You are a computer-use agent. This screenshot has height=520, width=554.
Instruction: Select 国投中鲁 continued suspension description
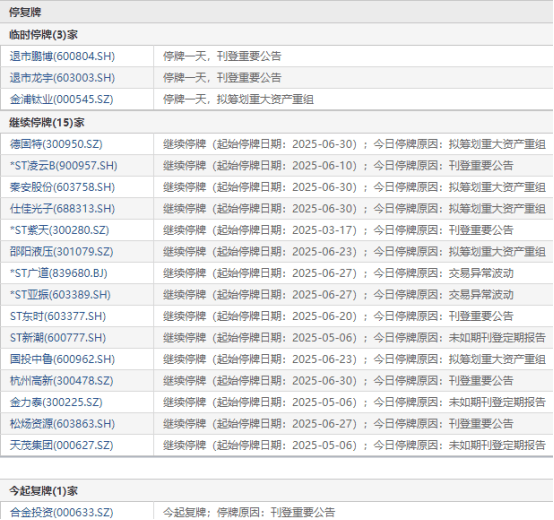tap(354, 360)
